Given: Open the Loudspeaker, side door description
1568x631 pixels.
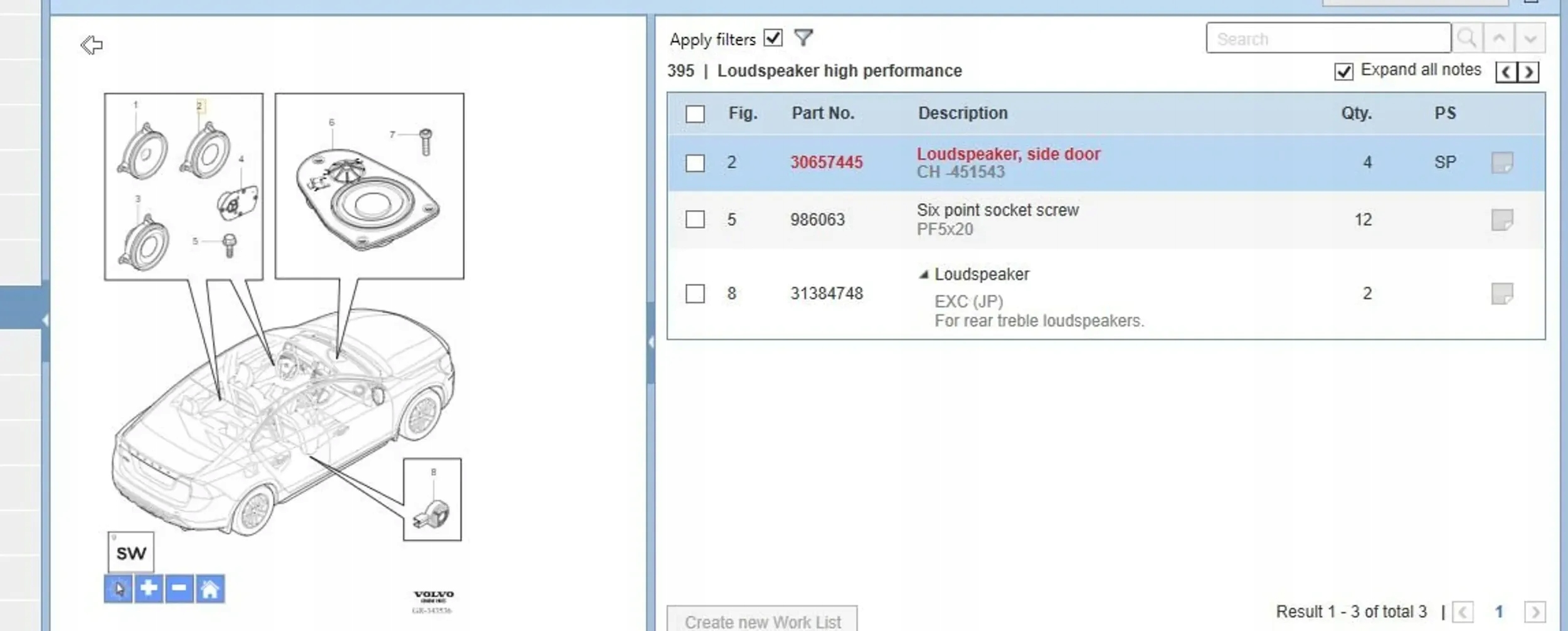Looking at the screenshot, I should 1009,154.
